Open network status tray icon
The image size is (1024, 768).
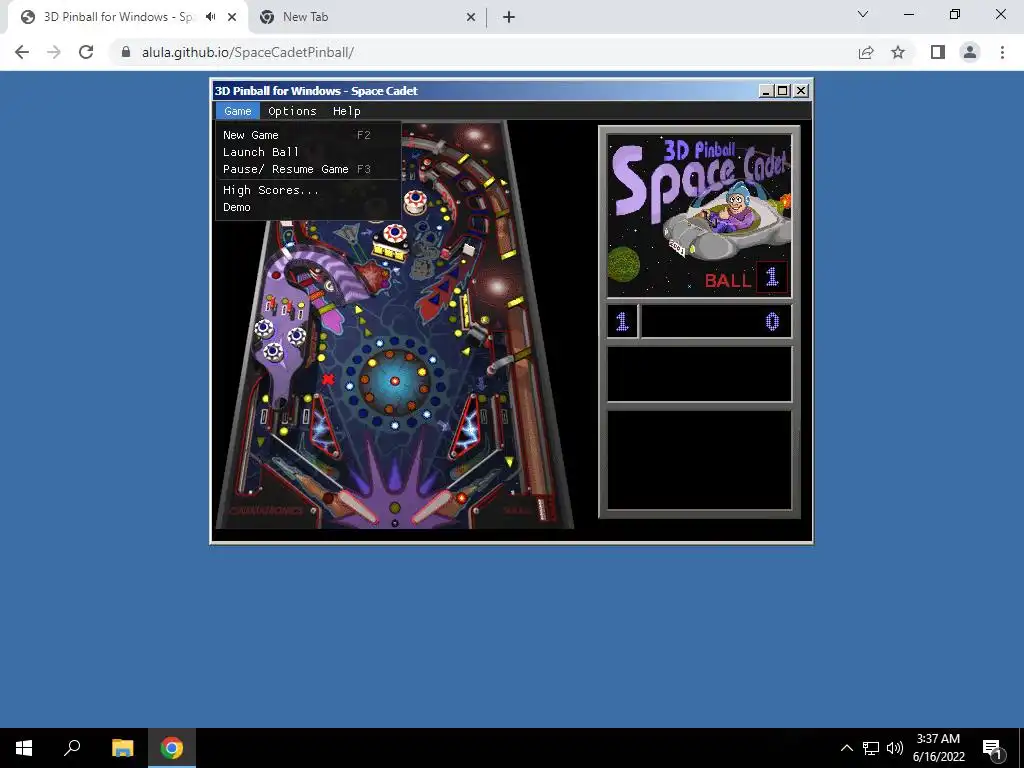pos(871,748)
